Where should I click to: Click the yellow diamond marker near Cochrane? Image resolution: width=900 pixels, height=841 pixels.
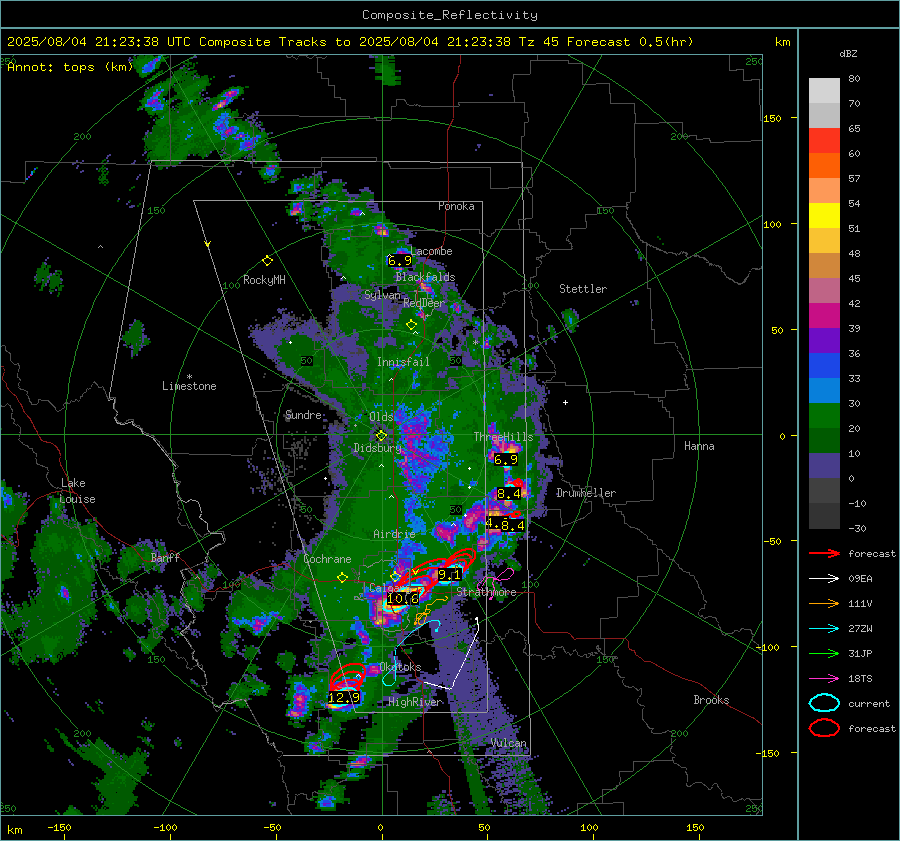click(x=343, y=577)
